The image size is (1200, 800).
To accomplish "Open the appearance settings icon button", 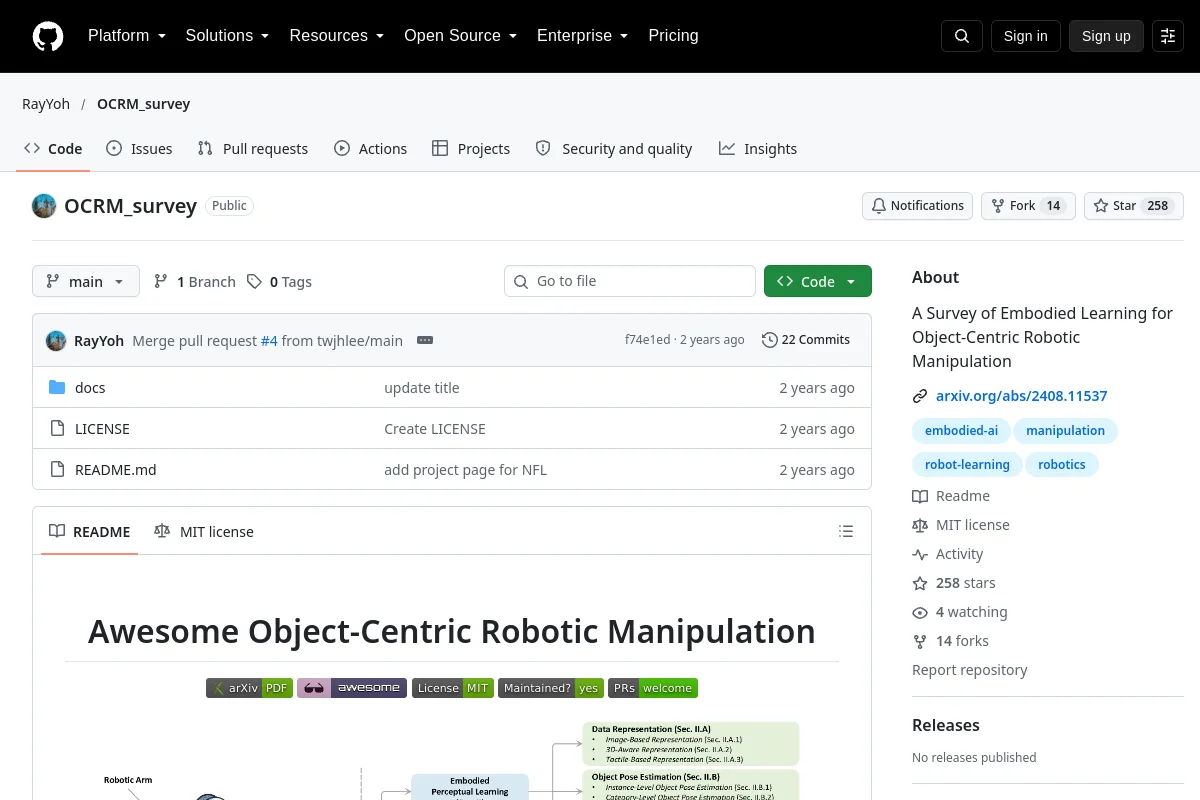I will [x=1168, y=36].
